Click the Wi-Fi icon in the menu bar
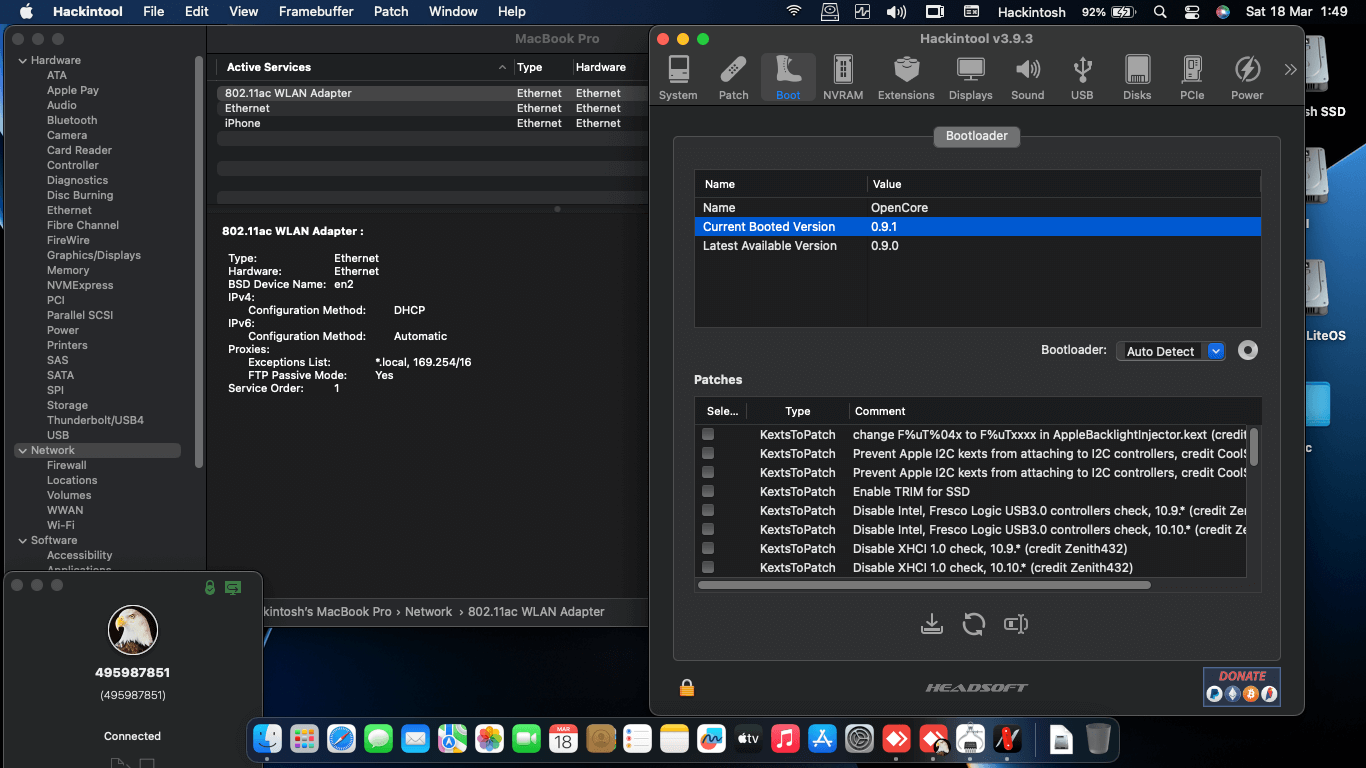The height and width of the screenshot is (768, 1366). coord(794,12)
